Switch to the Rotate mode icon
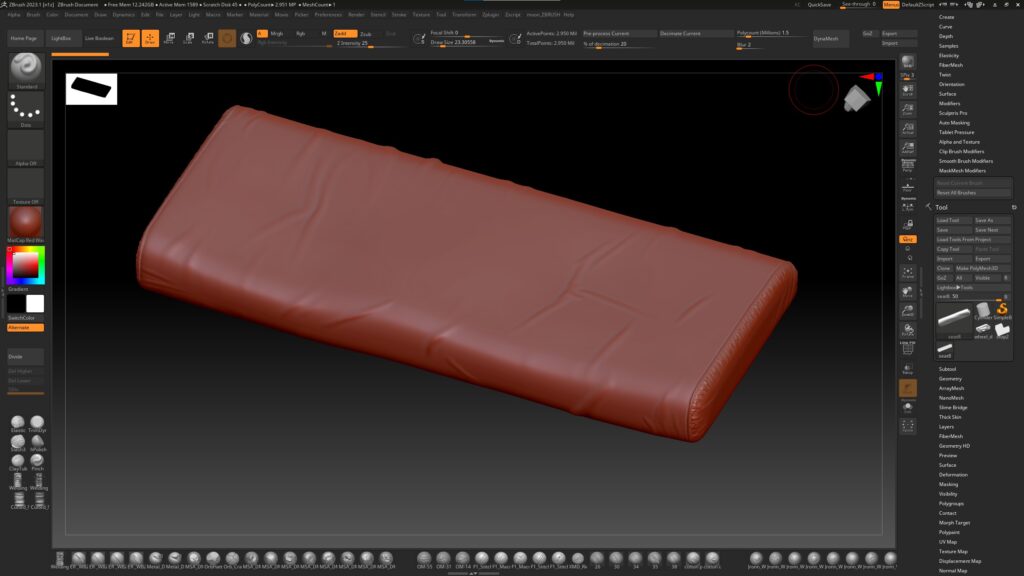The image size is (1024, 576). [207, 38]
